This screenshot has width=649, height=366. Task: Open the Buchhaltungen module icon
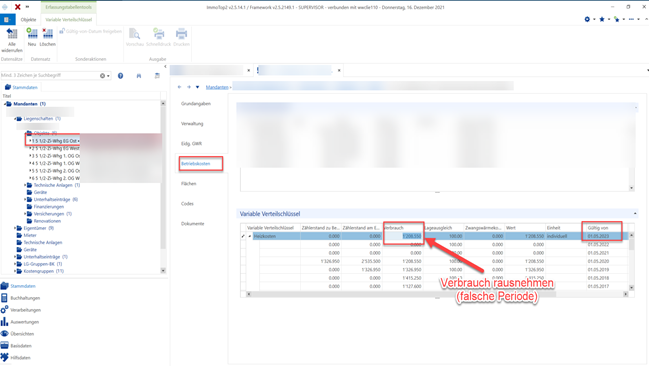pyautogui.click(x=4, y=298)
